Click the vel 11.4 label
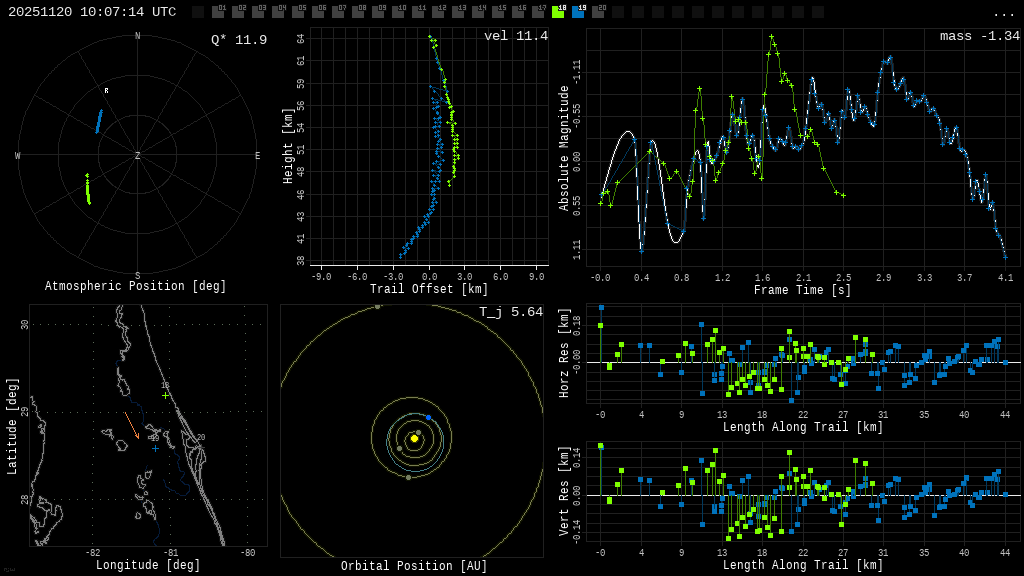1024x576 pixels. click(x=515, y=37)
